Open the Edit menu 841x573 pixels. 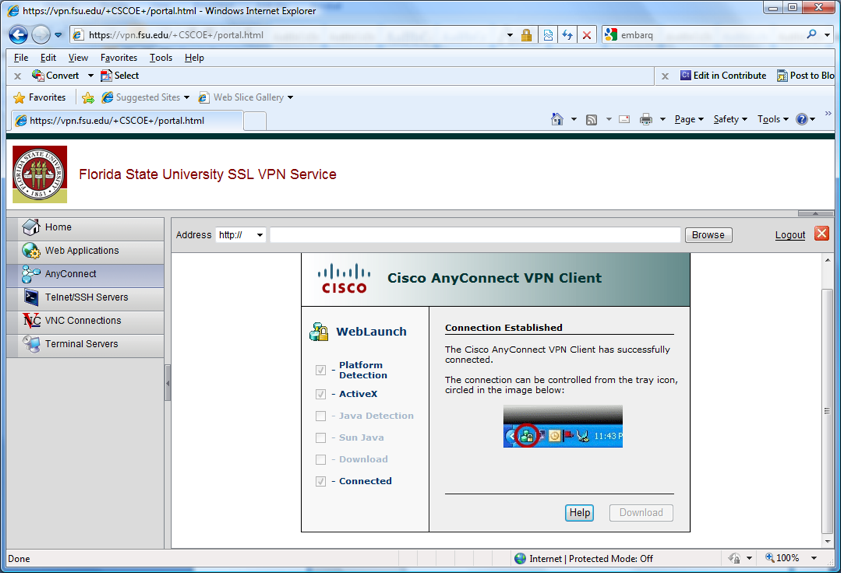coord(48,57)
